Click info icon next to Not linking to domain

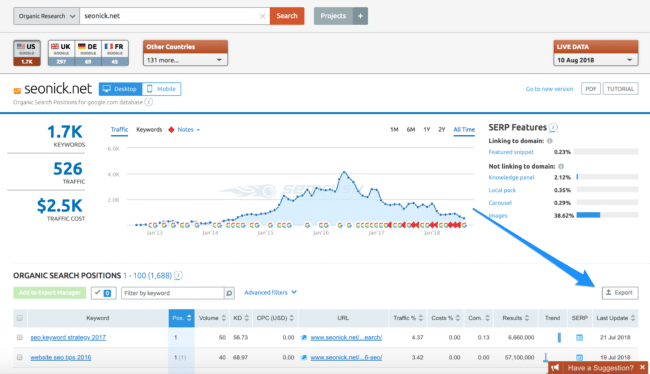(561, 166)
